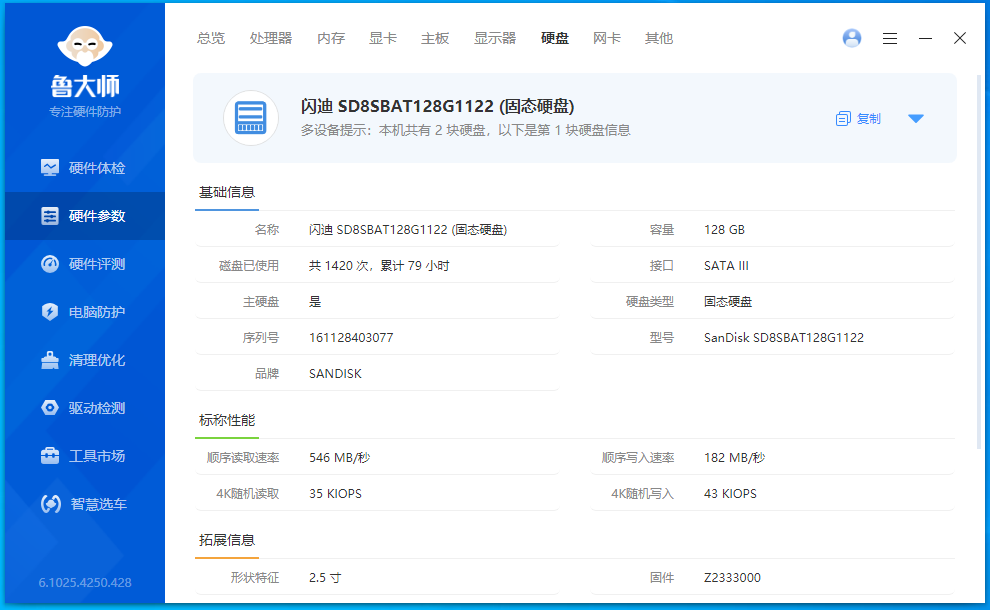Click the 4K random read value 35 KIOPS
990x610 pixels.
335,494
